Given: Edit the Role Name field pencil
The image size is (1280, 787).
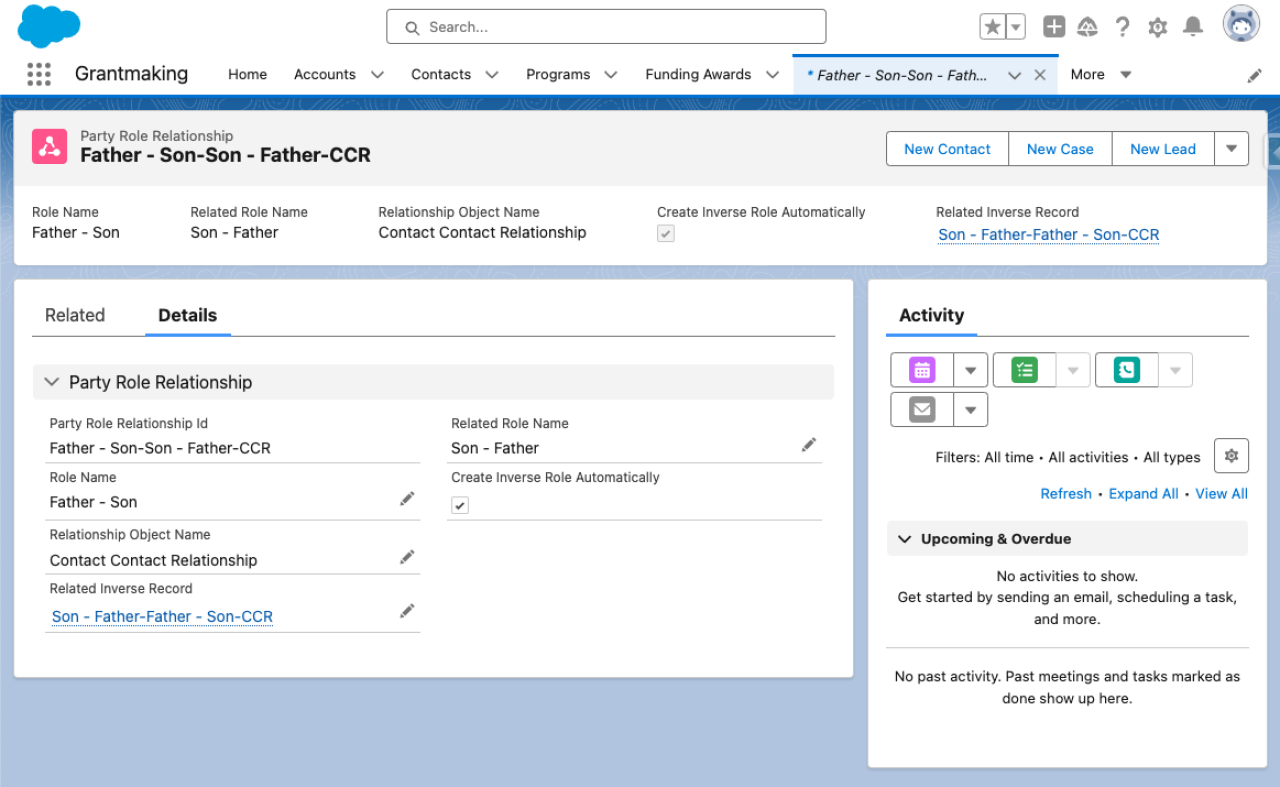Looking at the screenshot, I should (x=407, y=499).
